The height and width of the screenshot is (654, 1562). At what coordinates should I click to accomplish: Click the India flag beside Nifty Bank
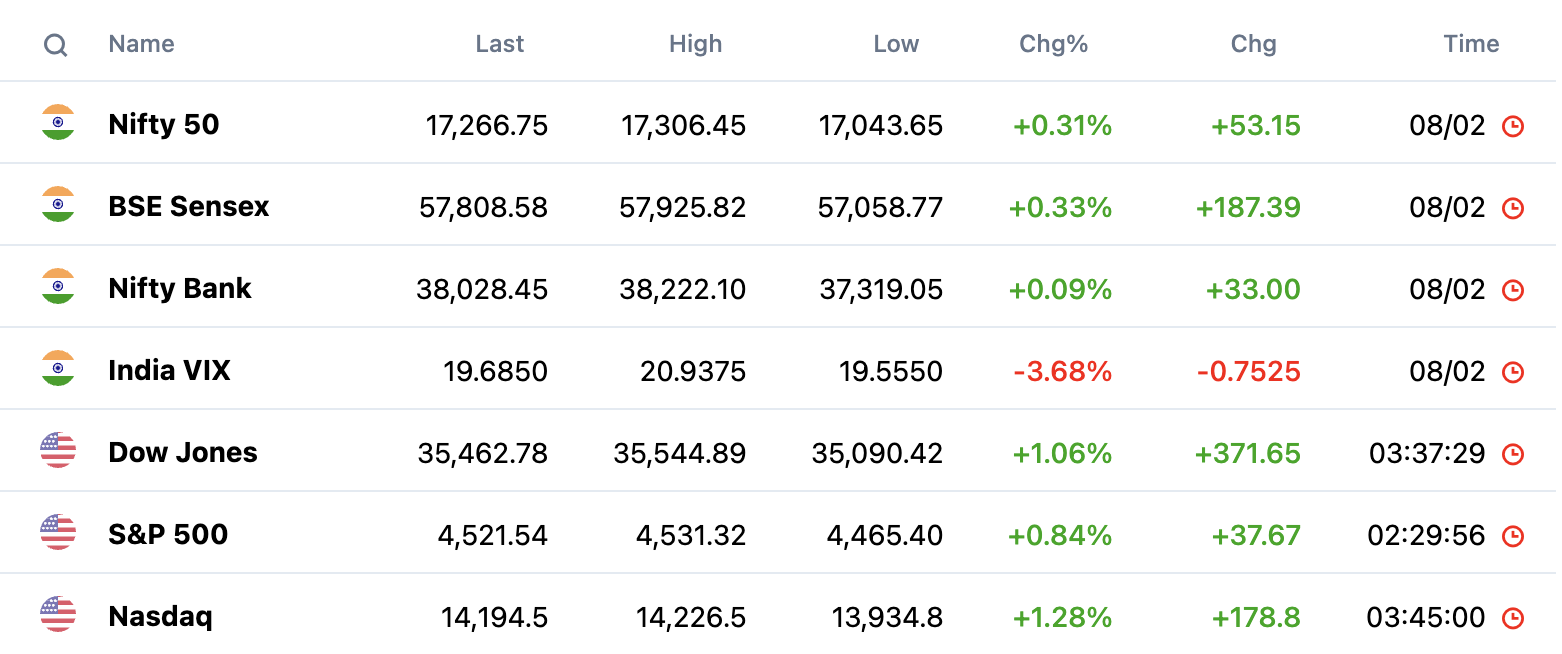(58, 287)
